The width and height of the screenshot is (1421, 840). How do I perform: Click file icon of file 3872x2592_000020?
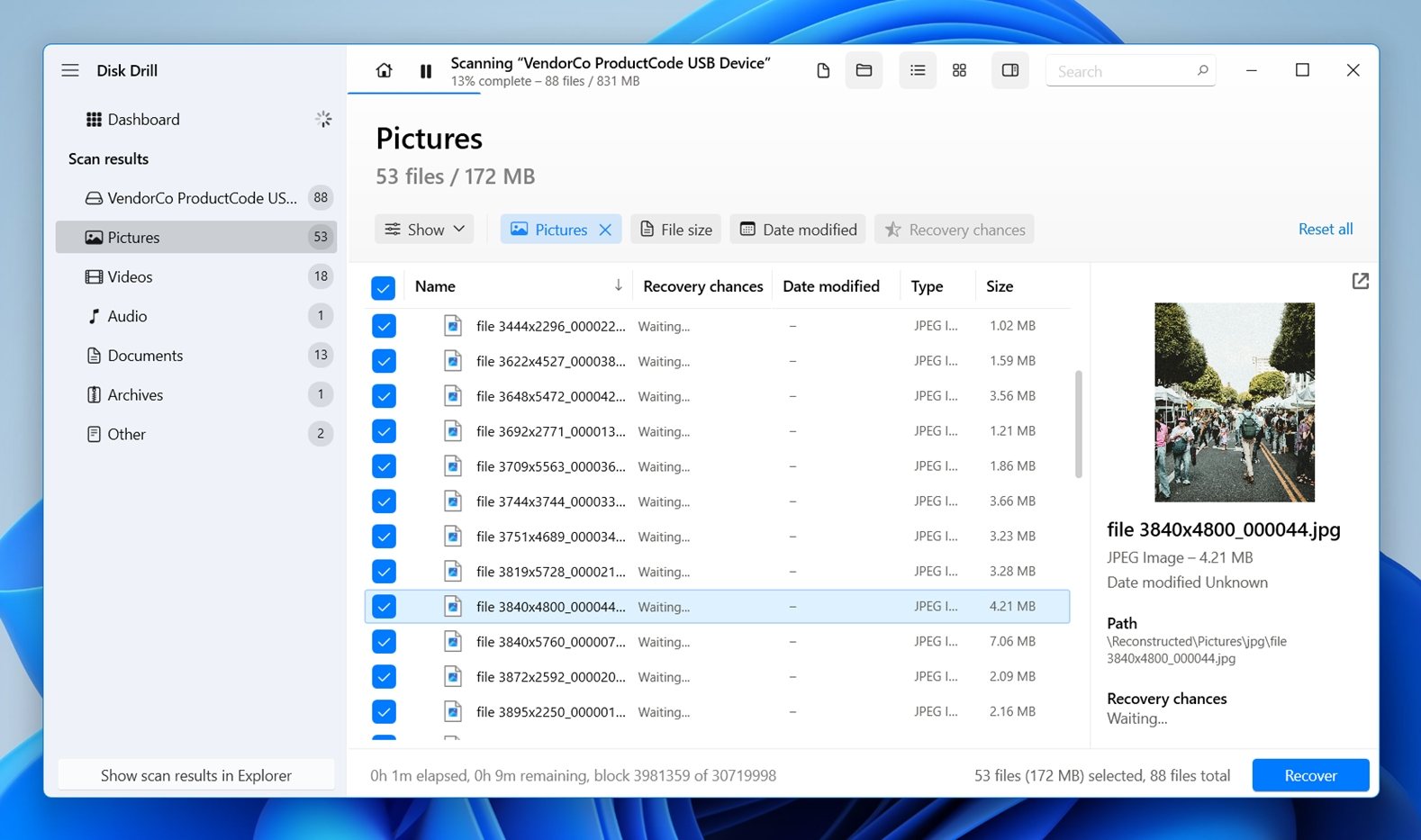pyautogui.click(x=453, y=677)
